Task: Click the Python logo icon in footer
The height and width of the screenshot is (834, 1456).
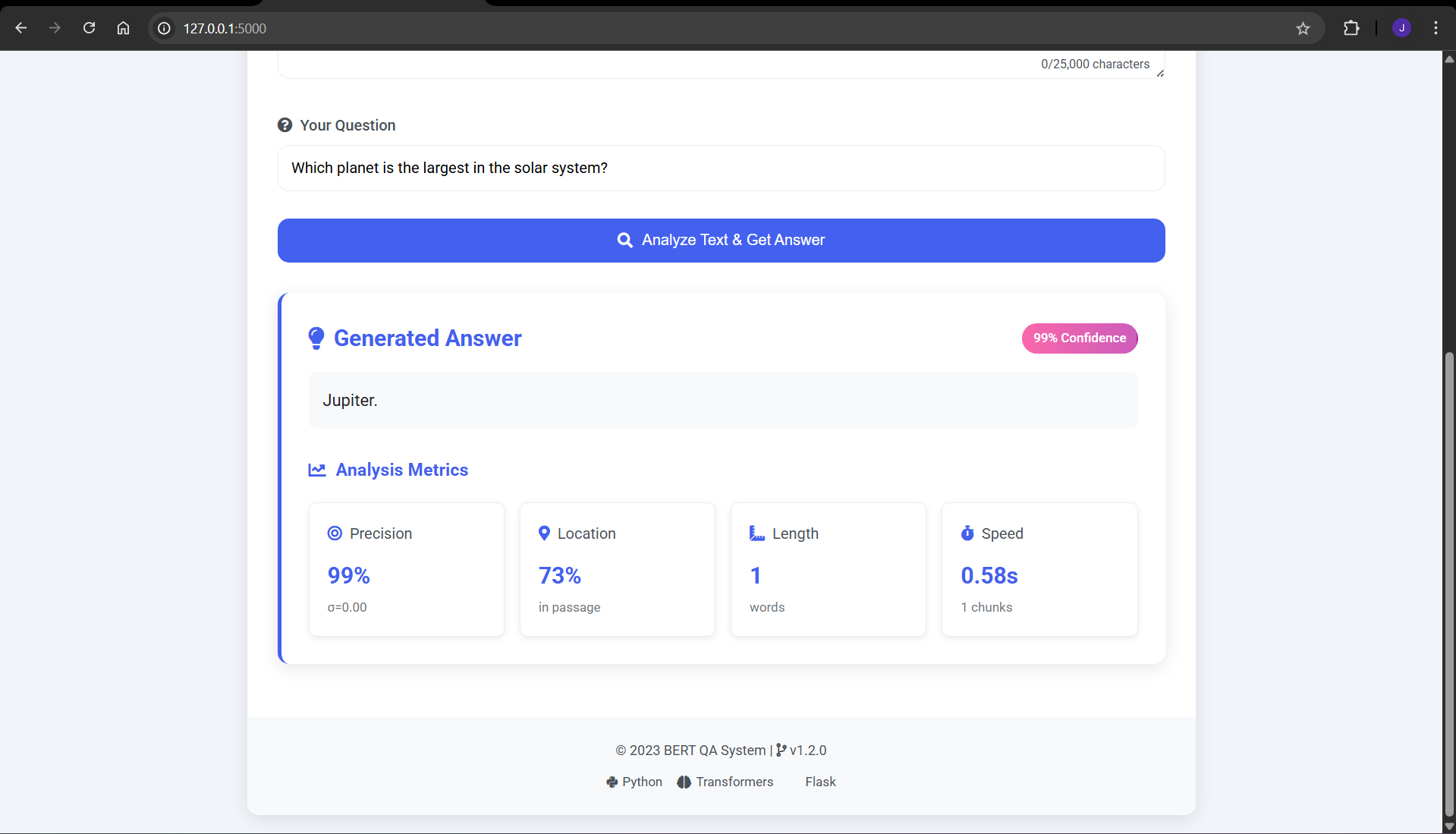Action: coord(612,782)
